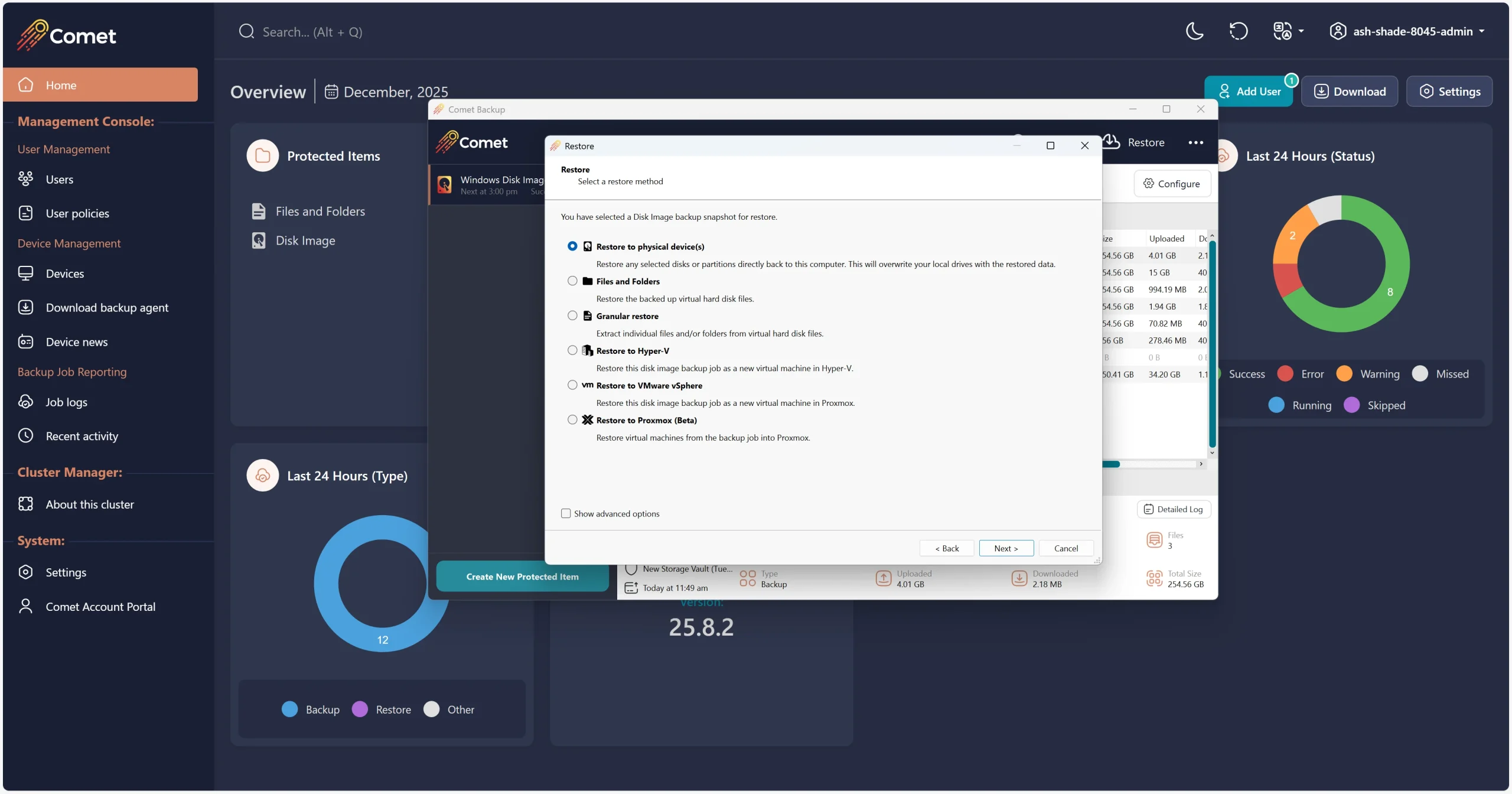The image size is (1512, 794).
Task: Open Devices in the sidebar
Action: [65, 274]
